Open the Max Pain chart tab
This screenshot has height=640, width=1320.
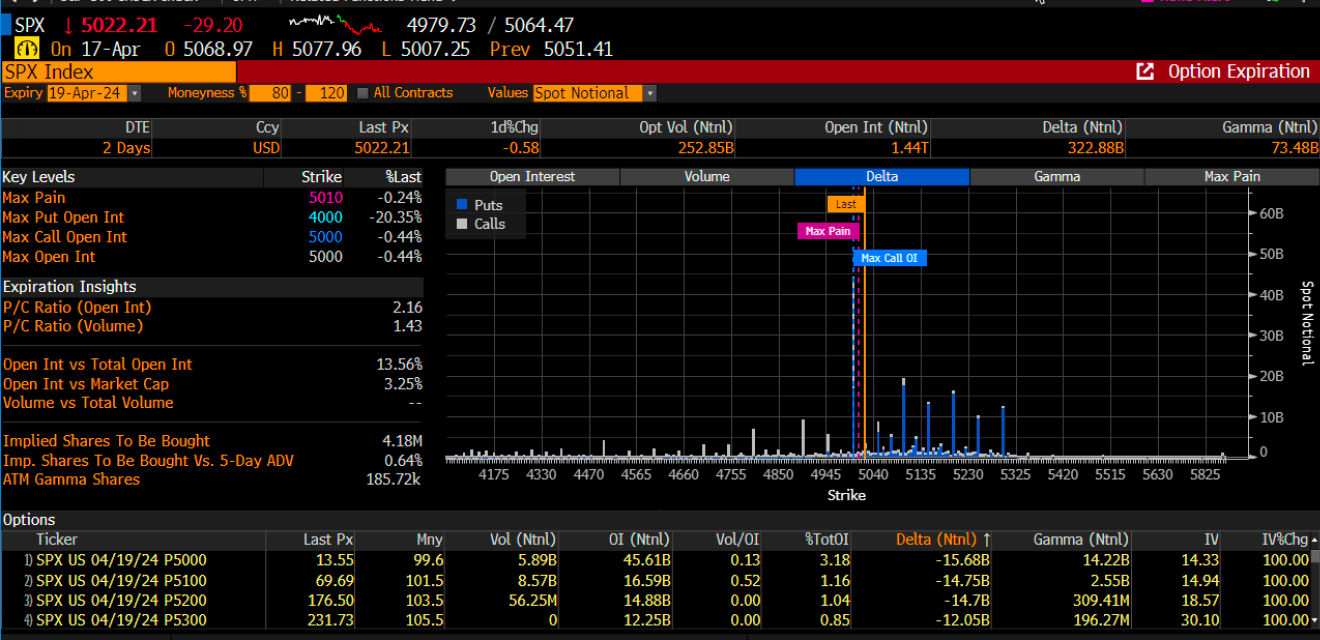tap(1231, 177)
